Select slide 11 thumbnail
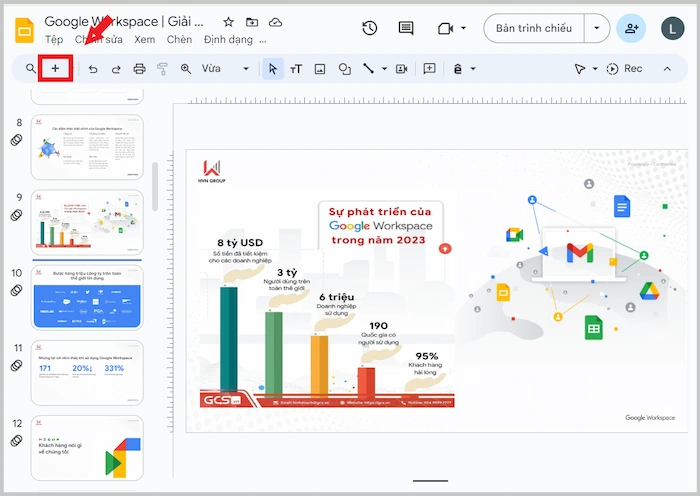The image size is (700, 496). pyautogui.click(x=87, y=373)
